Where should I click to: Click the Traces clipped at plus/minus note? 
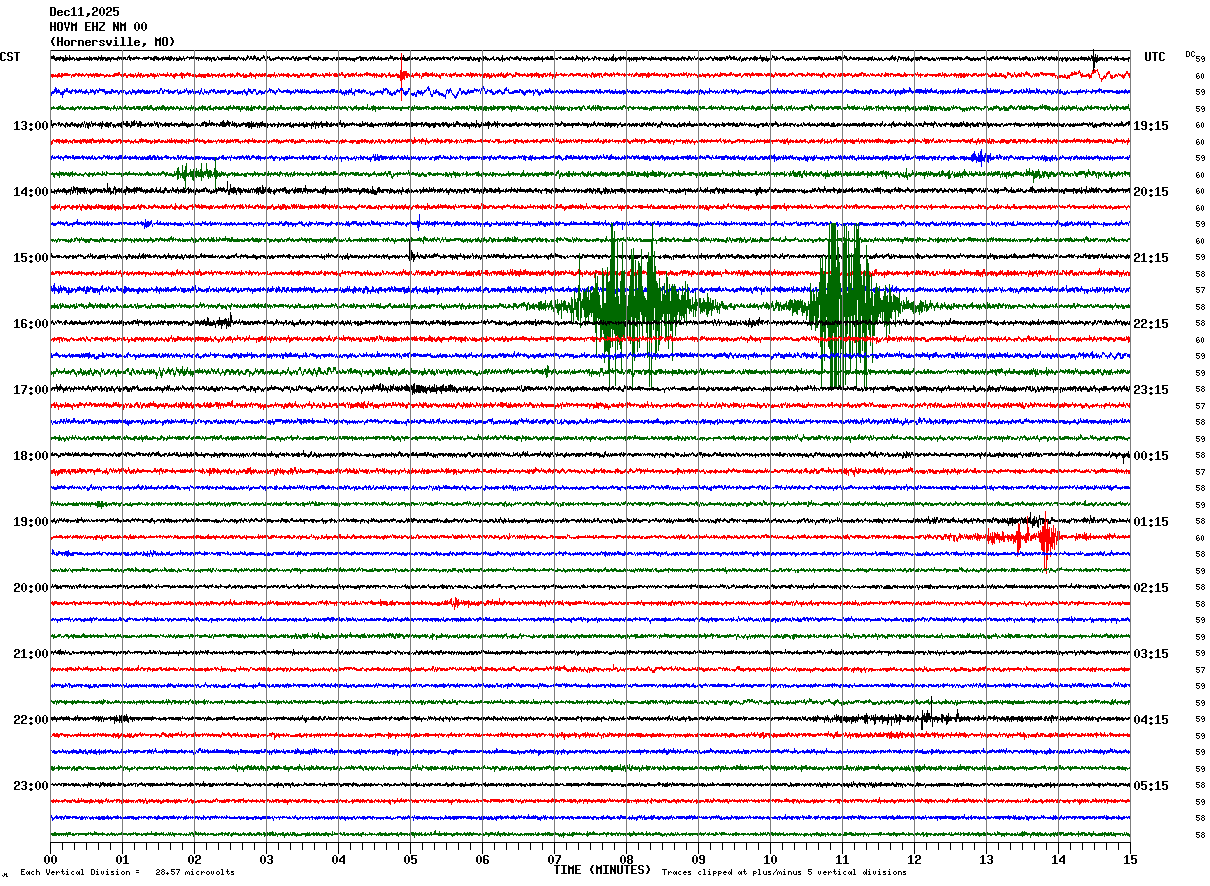coord(784,872)
